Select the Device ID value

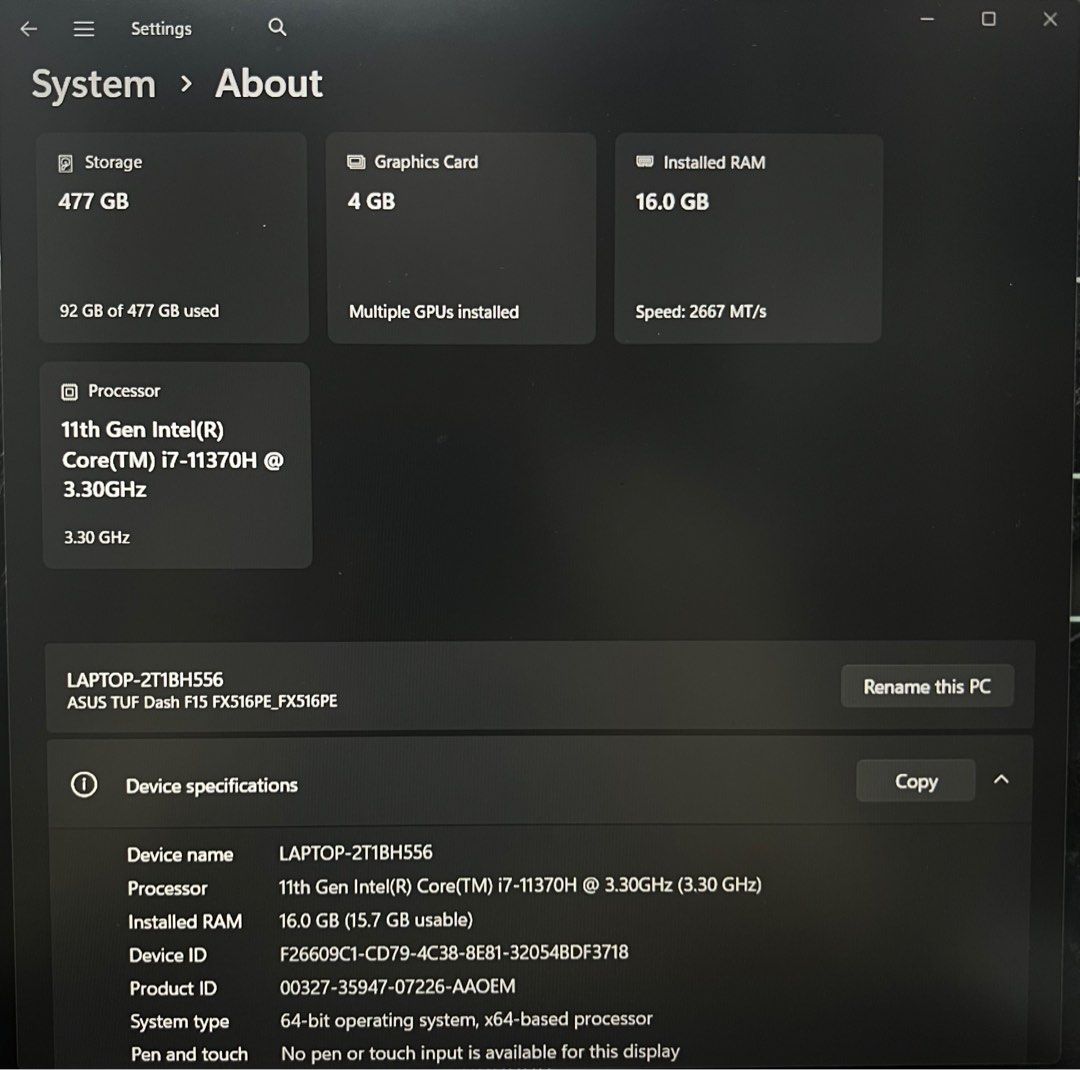452,953
